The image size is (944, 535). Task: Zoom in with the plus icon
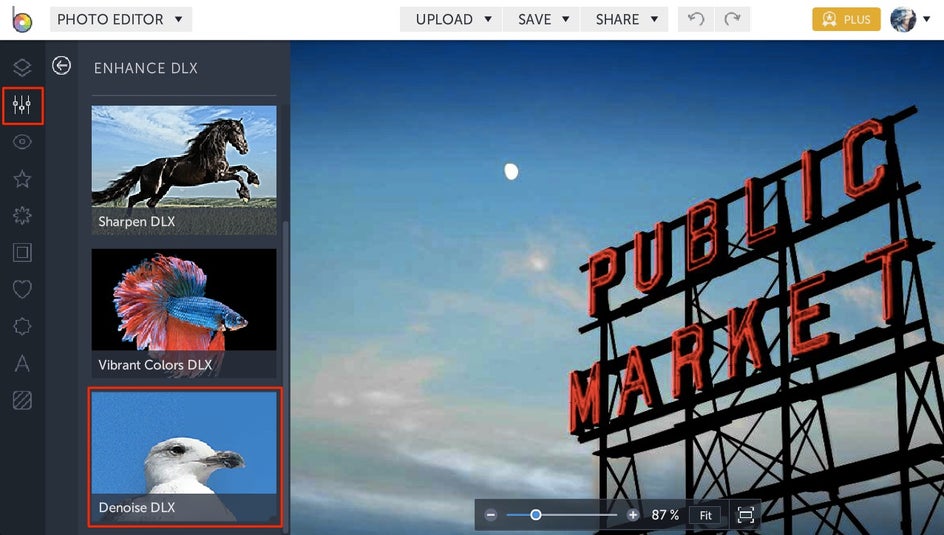[x=633, y=515]
